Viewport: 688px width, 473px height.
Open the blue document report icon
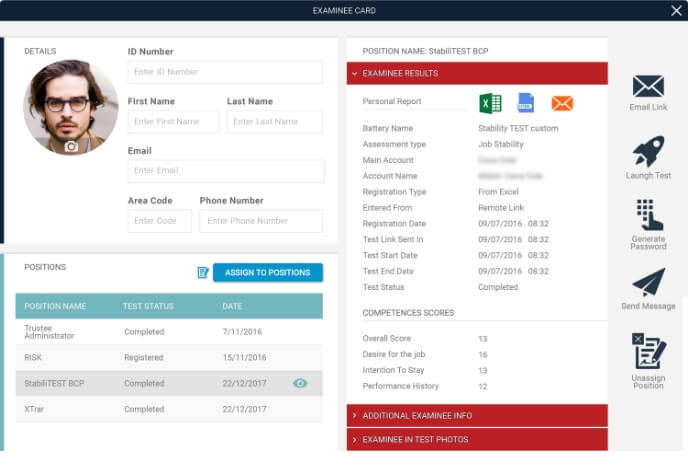525,103
